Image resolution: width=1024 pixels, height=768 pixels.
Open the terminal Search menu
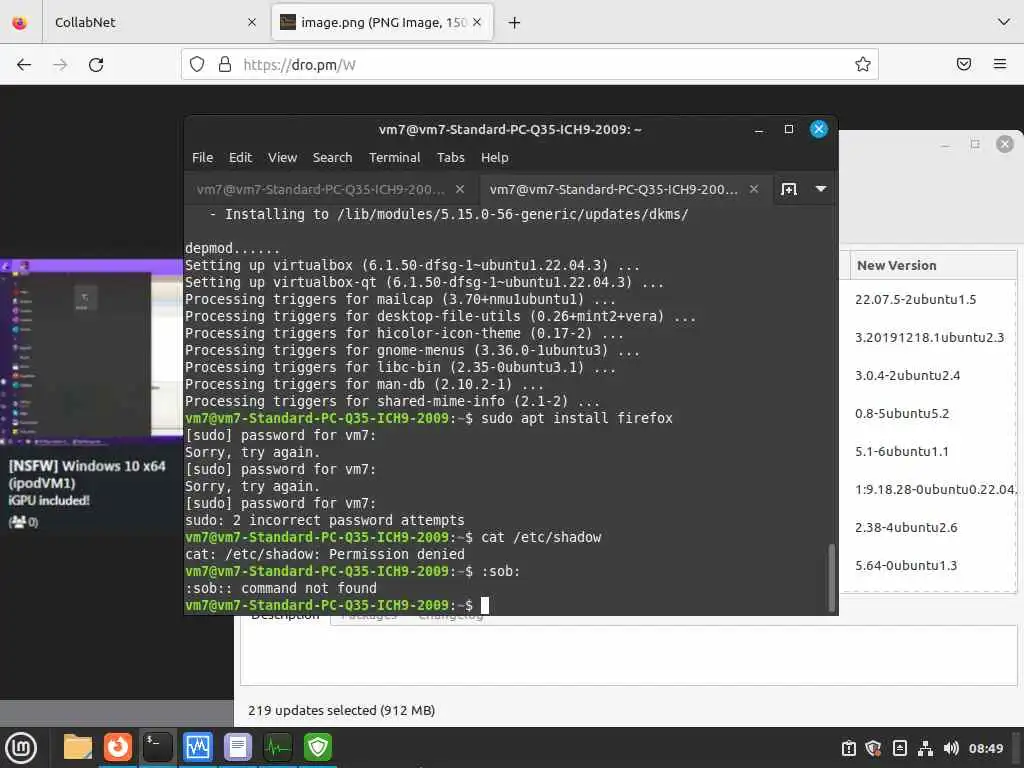pos(332,157)
